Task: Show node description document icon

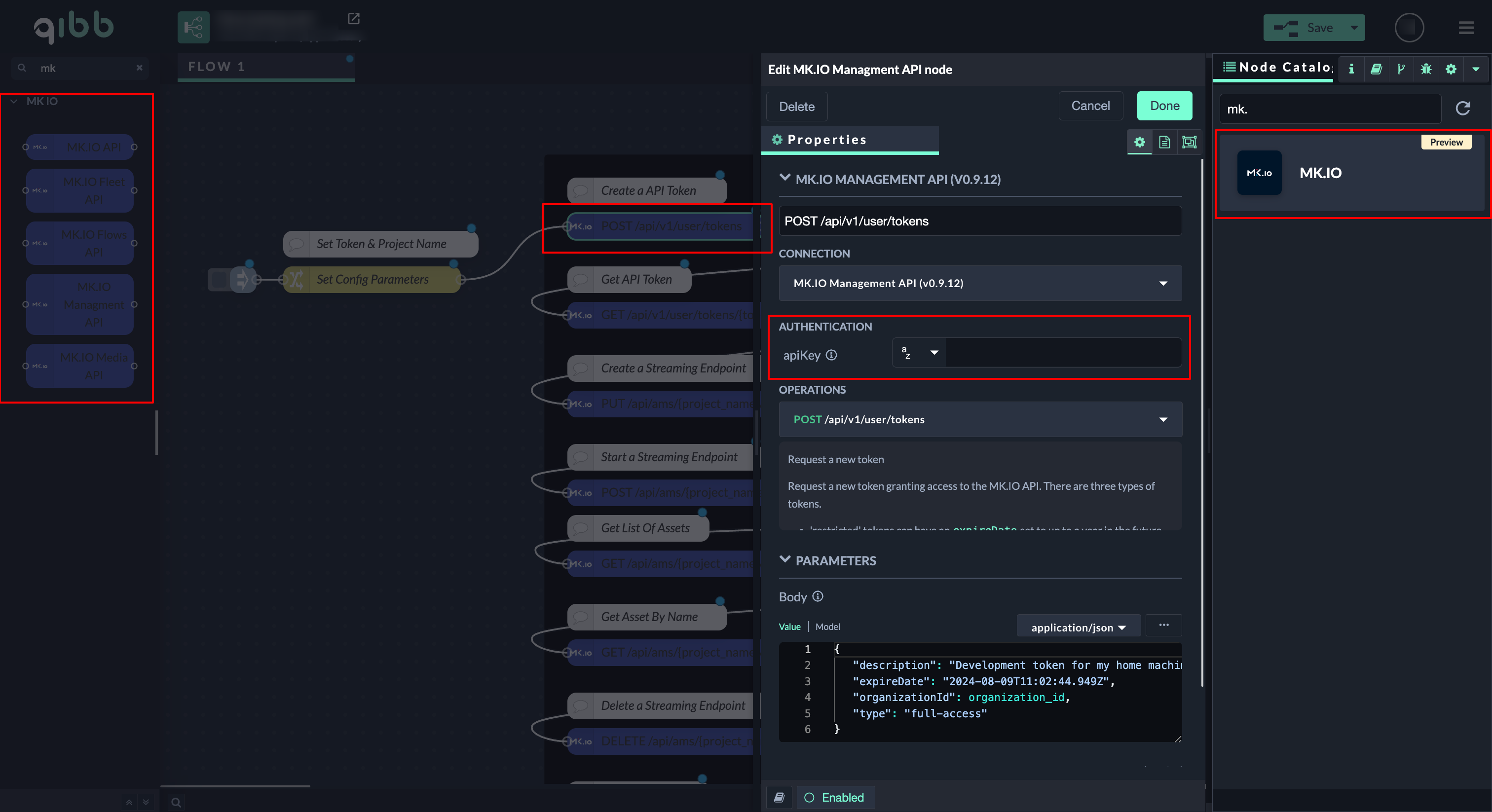Action: coord(1164,142)
